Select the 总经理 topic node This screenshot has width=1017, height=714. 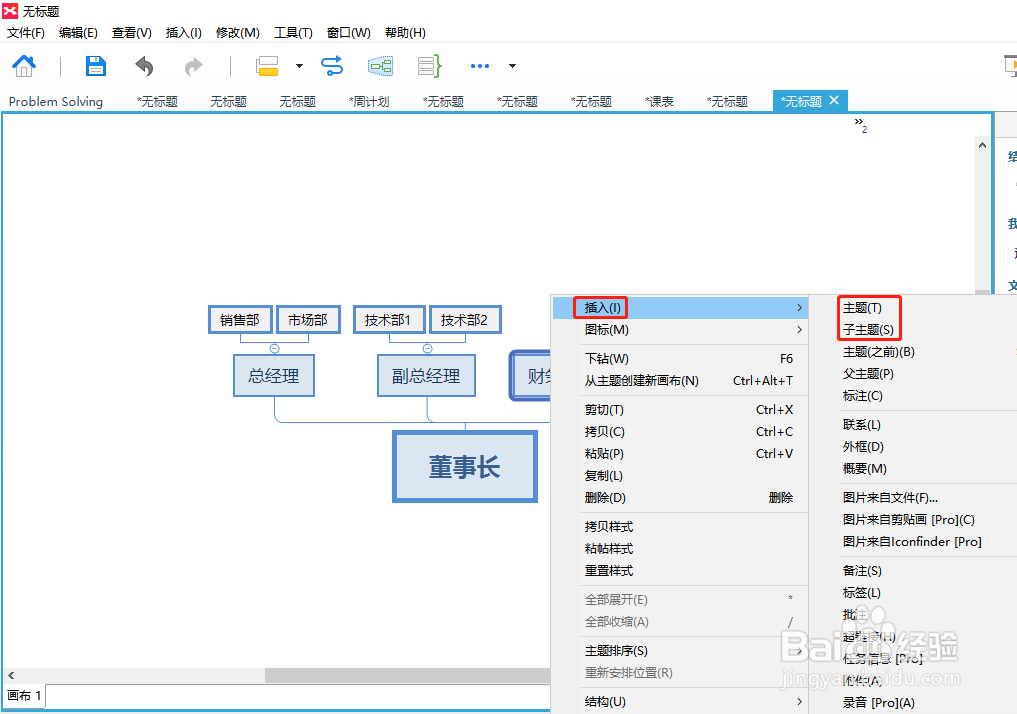pyautogui.click(x=274, y=375)
